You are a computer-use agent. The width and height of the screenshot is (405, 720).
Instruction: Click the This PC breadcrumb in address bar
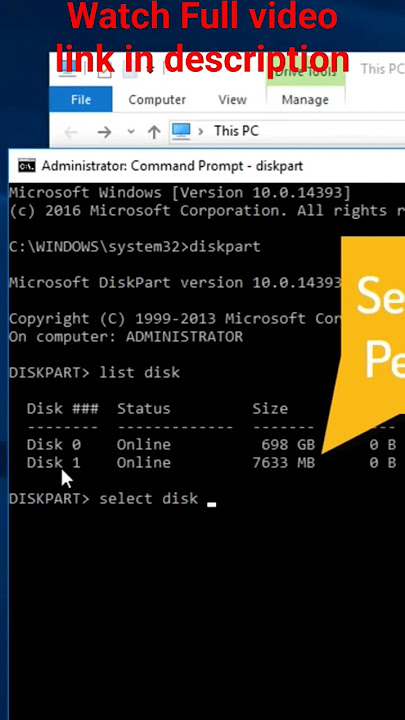(236, 131)
